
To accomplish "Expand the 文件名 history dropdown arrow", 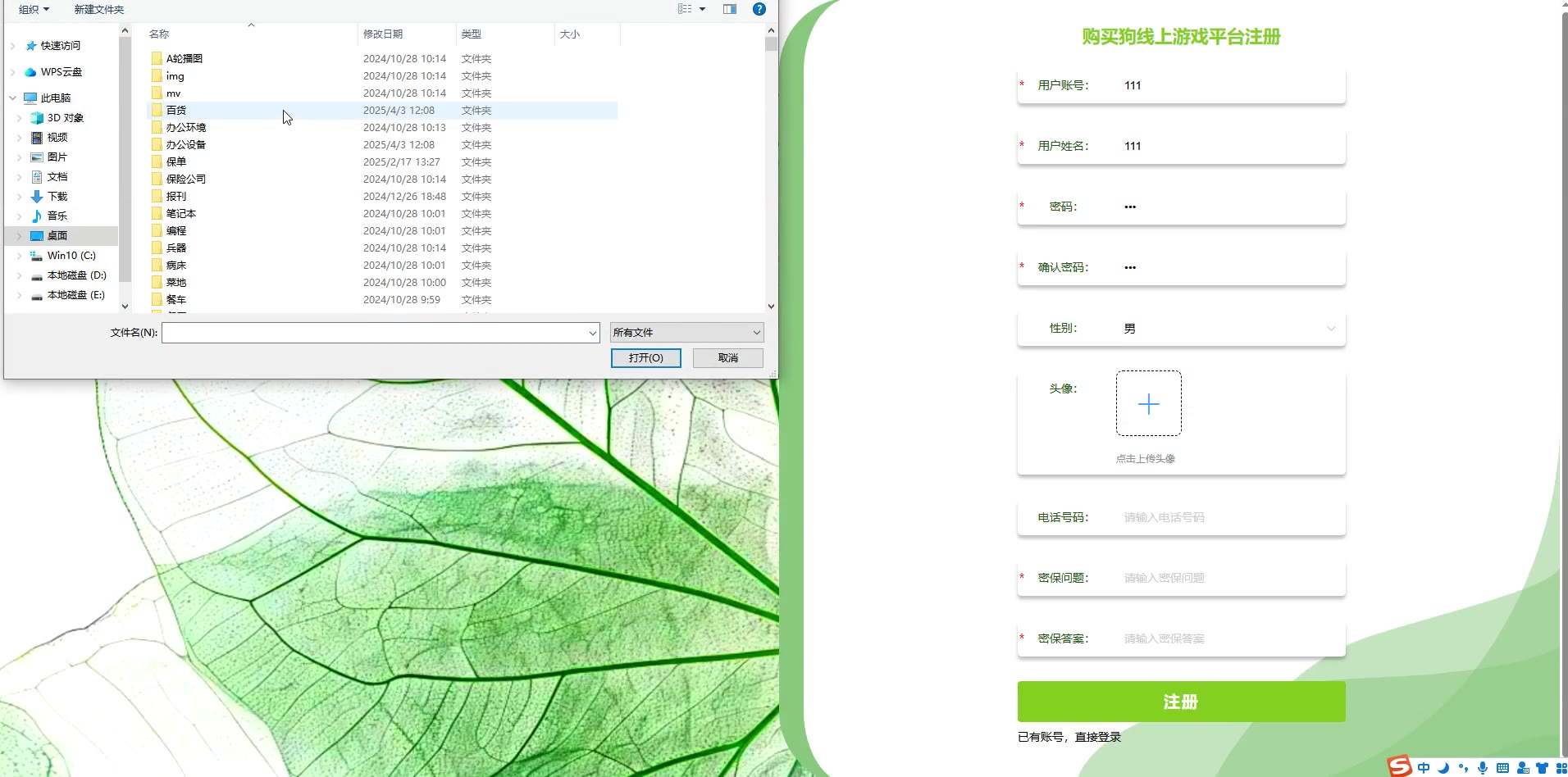I will (x=592, y=333).
